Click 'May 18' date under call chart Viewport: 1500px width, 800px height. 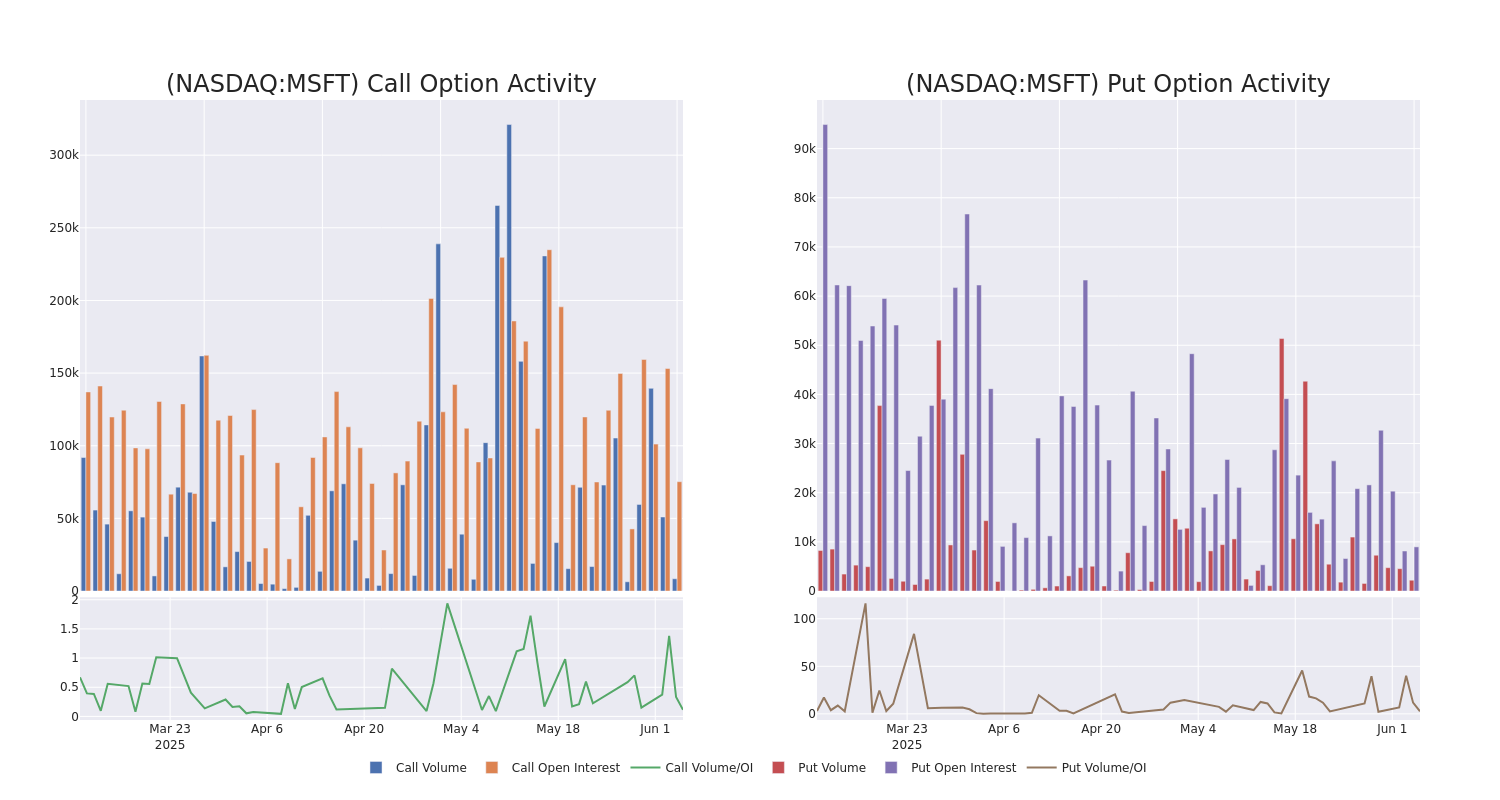[558, 729]
